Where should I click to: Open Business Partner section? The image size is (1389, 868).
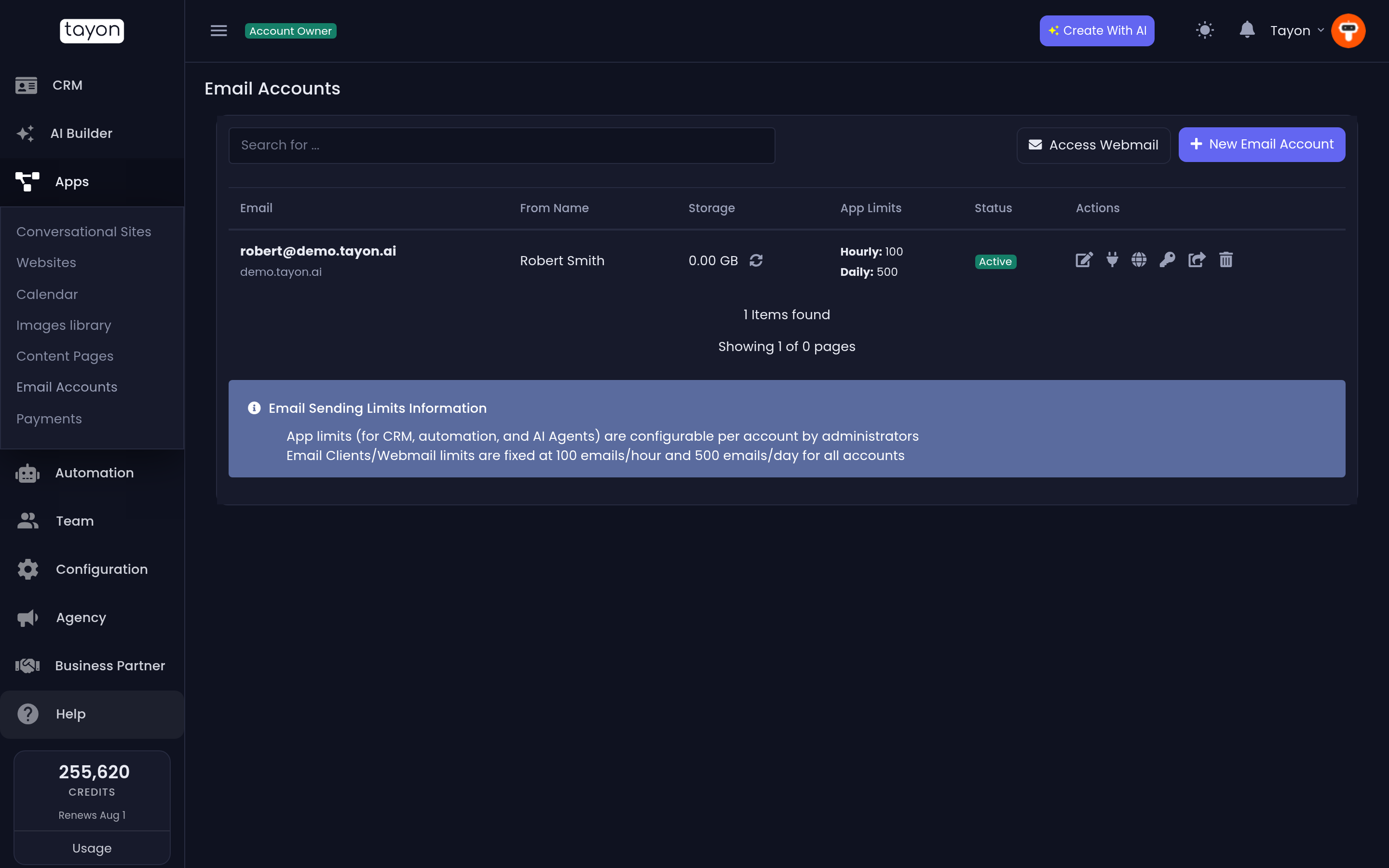point(92,666)
